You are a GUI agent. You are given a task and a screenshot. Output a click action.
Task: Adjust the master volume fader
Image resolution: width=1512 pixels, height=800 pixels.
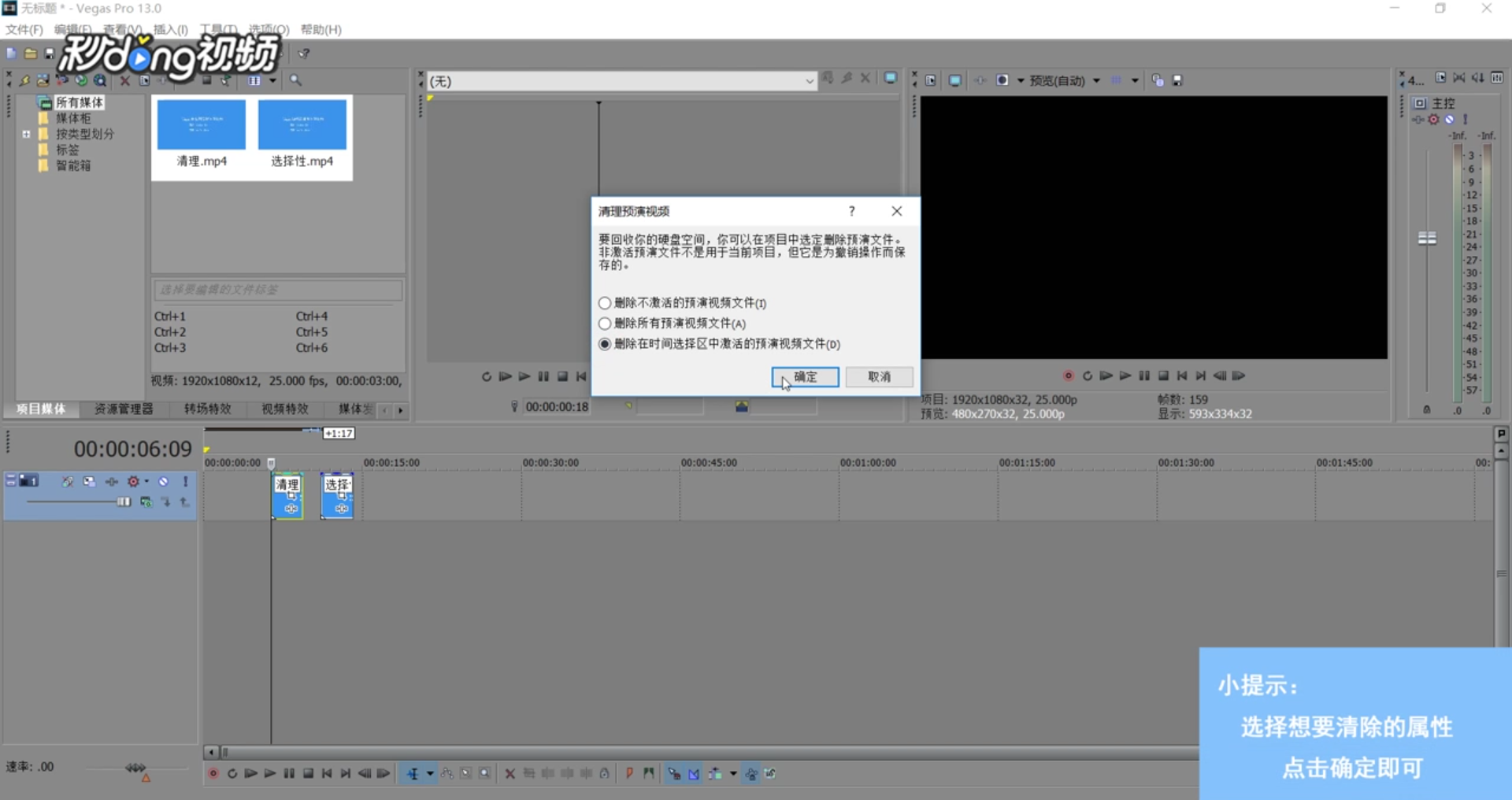coord(1427,238)
